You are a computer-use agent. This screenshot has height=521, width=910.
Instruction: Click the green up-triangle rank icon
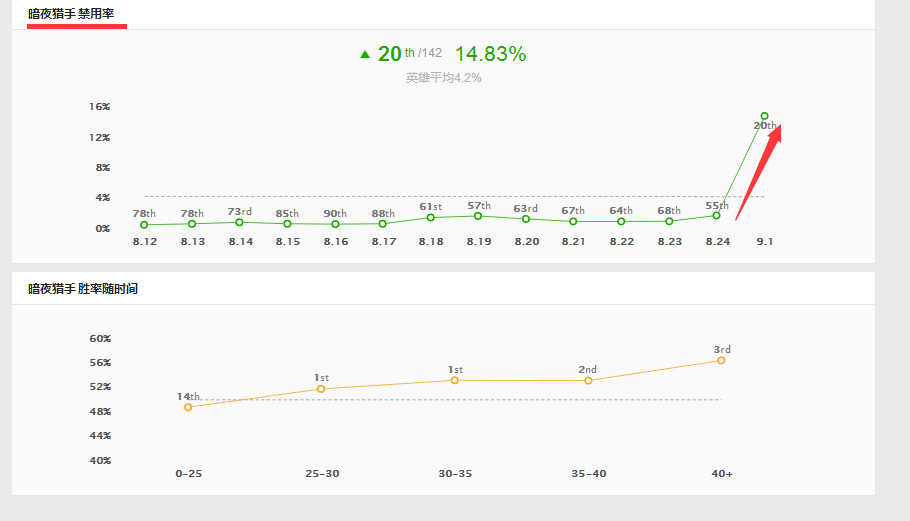[365, 55]
